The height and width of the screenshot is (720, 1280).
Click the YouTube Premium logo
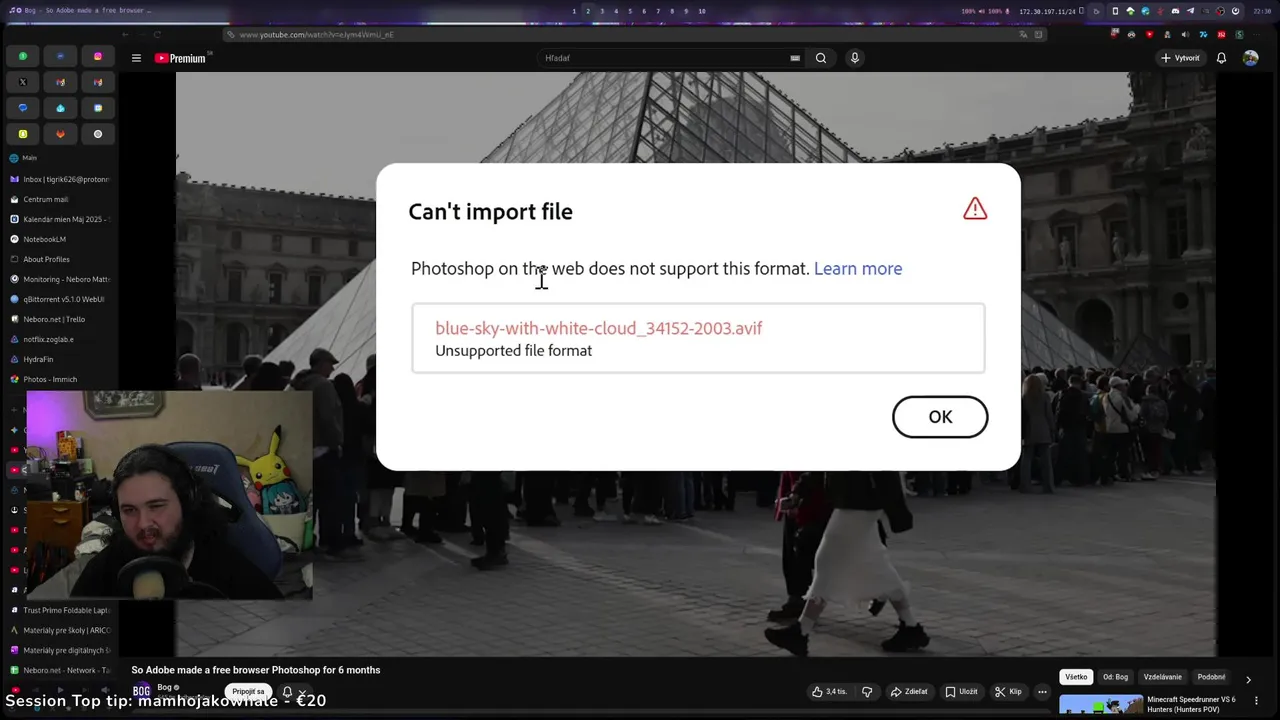(181, 58)
